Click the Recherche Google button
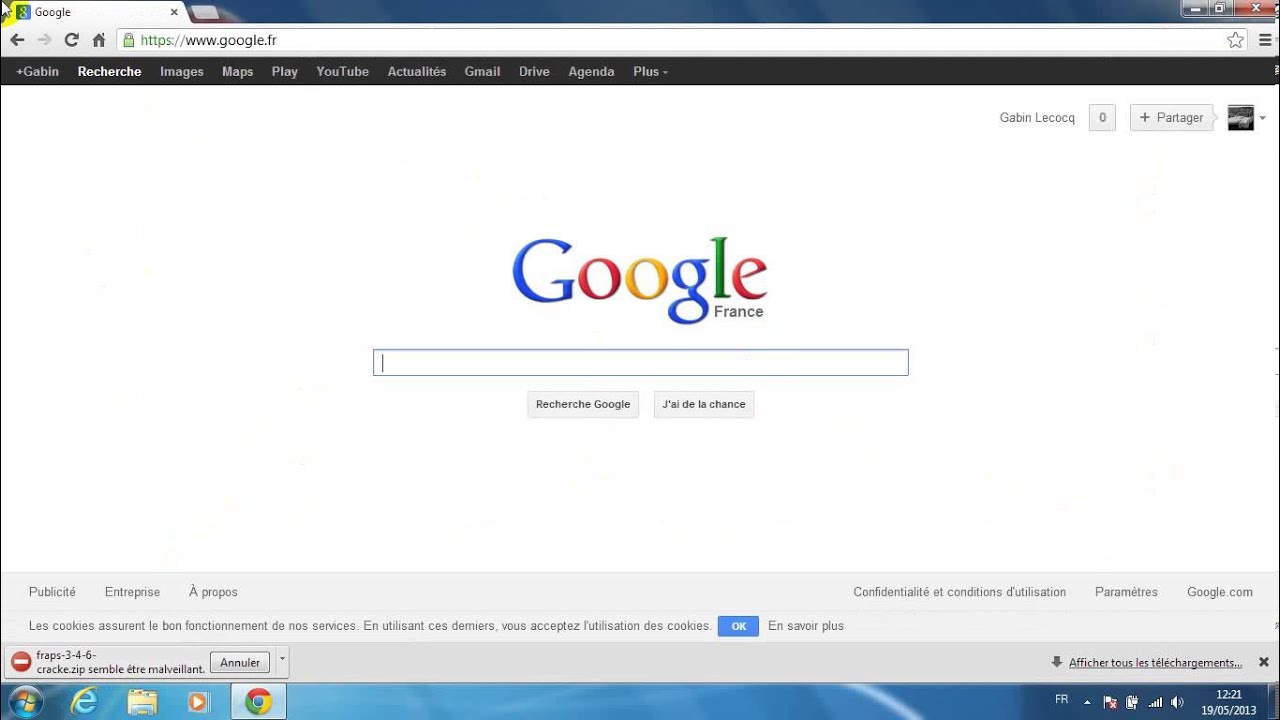 tap(583, 404)
